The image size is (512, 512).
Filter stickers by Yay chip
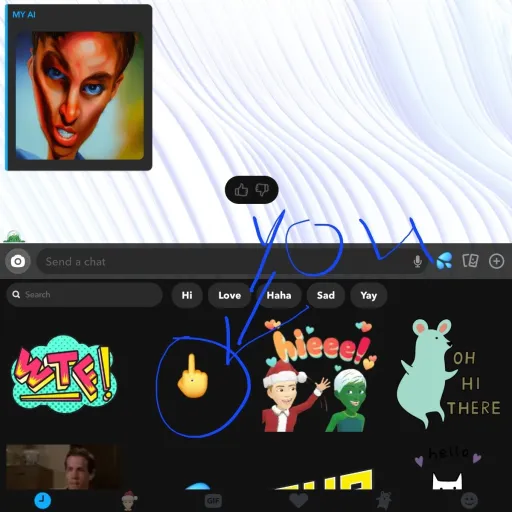point(369,295)
